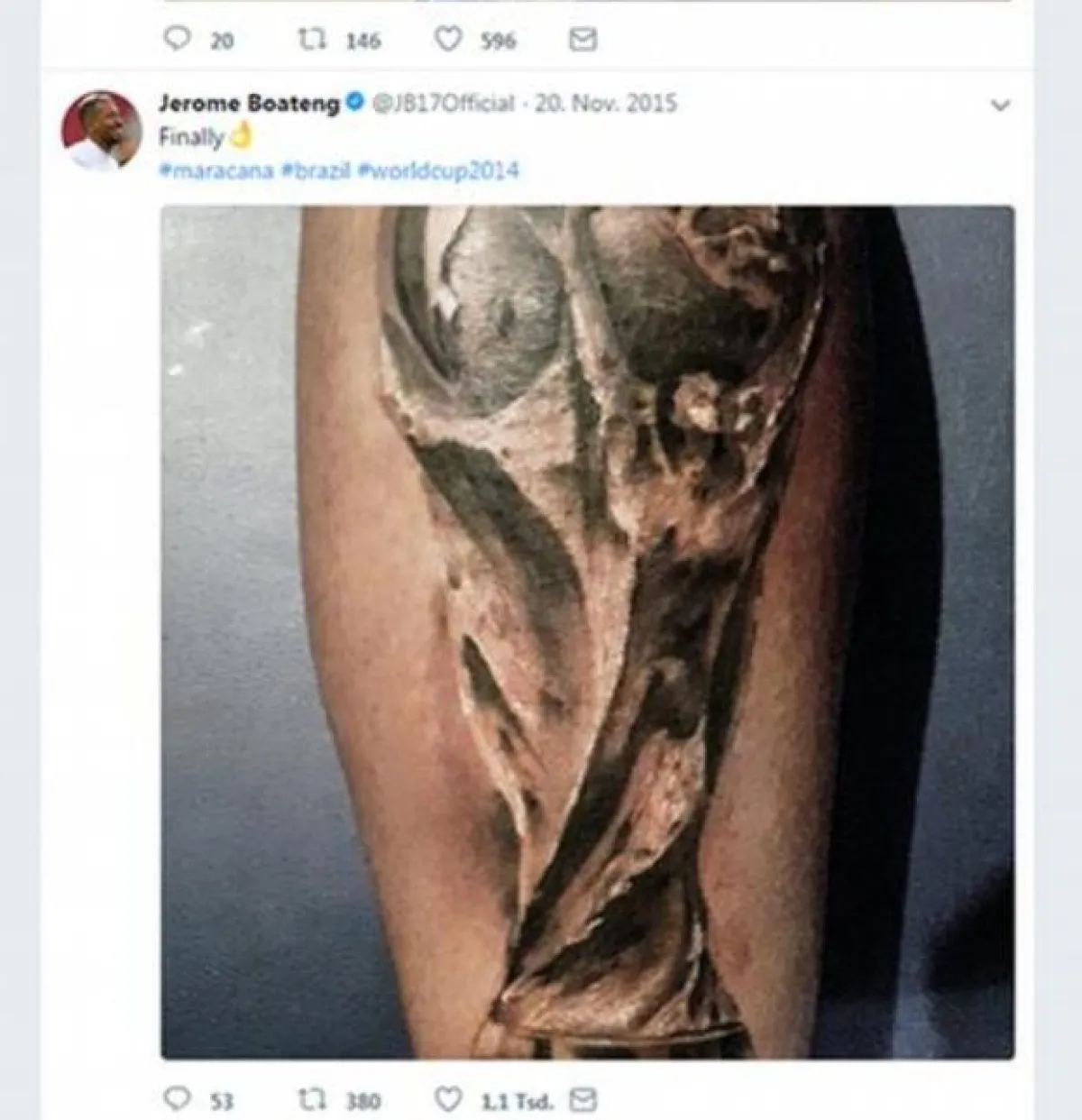Click the Jerome Boateng display name
1082x1120 pixels.
click(x=249, y=103)
